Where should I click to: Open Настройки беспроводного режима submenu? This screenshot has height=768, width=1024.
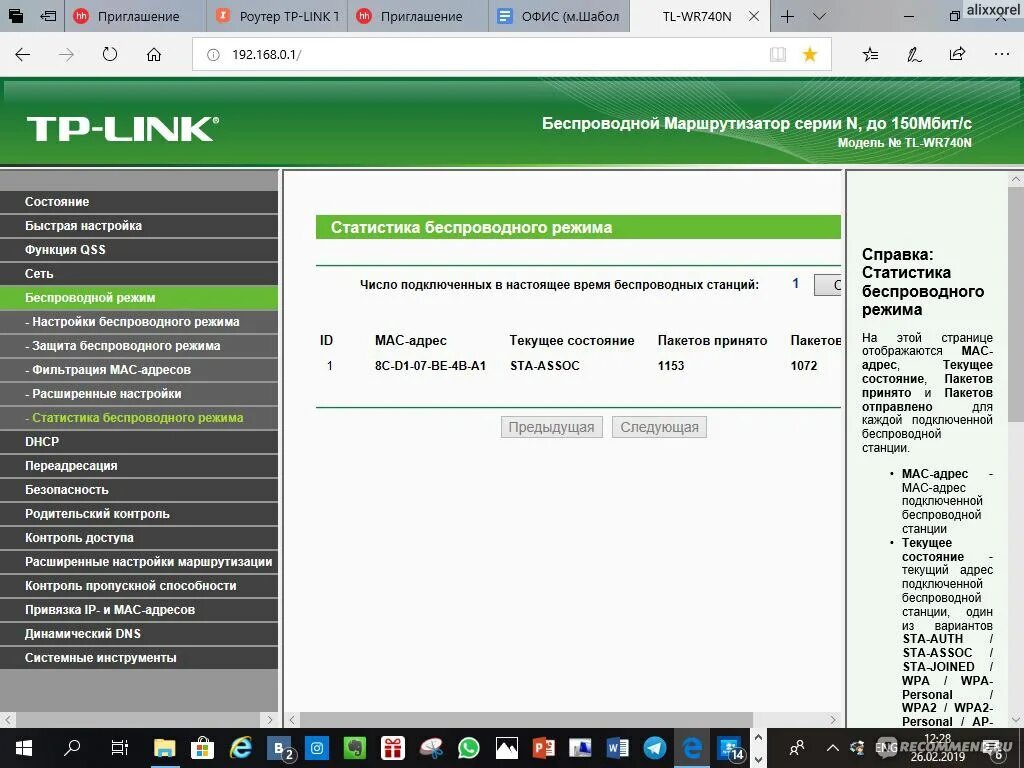pyautogui.click(x=139, y=322)
